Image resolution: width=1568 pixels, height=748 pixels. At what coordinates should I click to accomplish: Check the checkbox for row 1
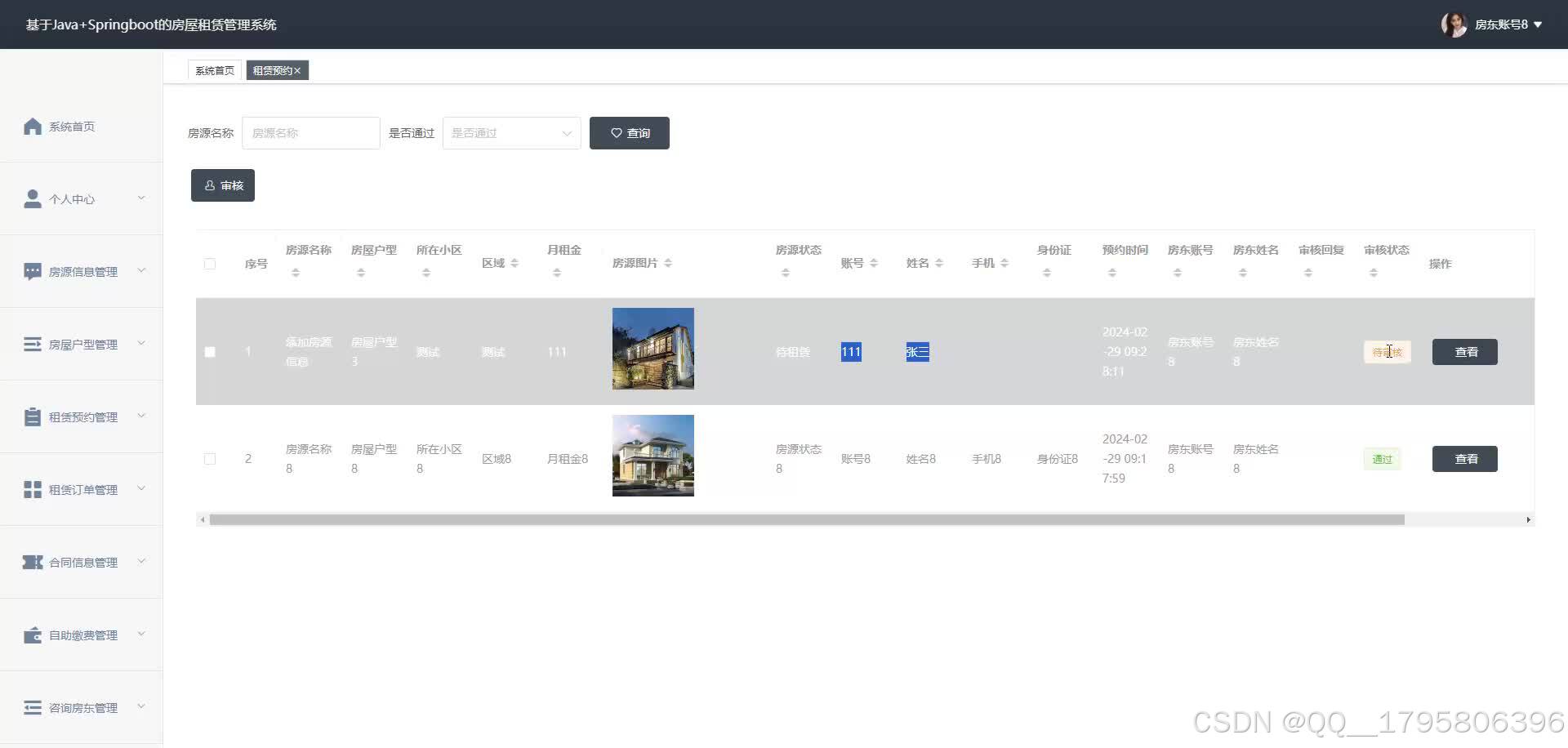pos(210,352)
